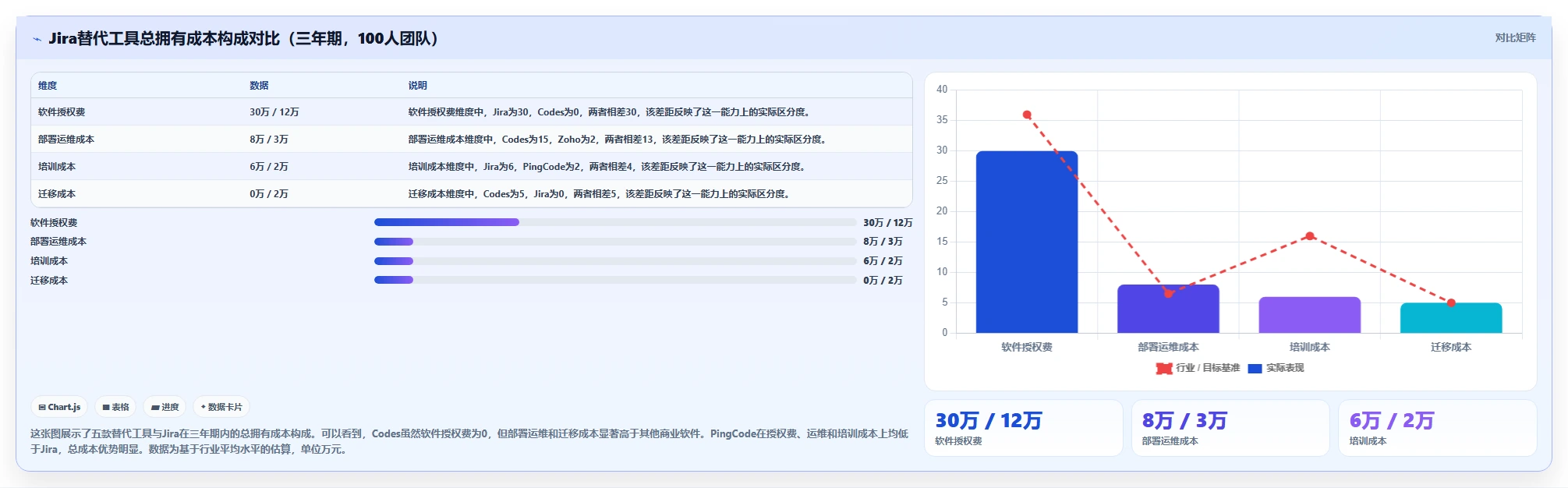Viewport: 1568px width, 488px height.
Task: Click the small icon before the Jira title
Action: [37, 39]
